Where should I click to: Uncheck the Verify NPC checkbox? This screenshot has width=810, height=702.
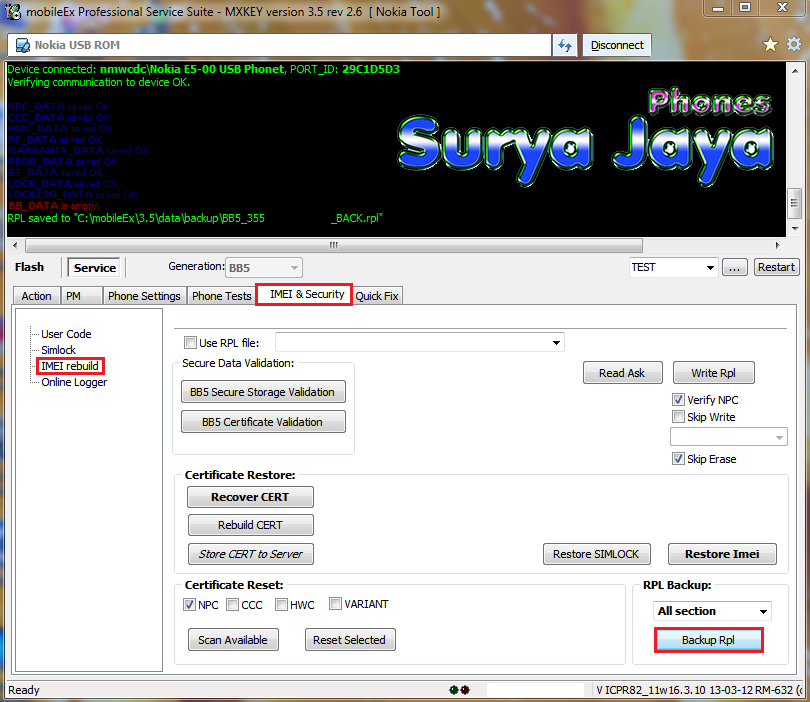point(678,399)
